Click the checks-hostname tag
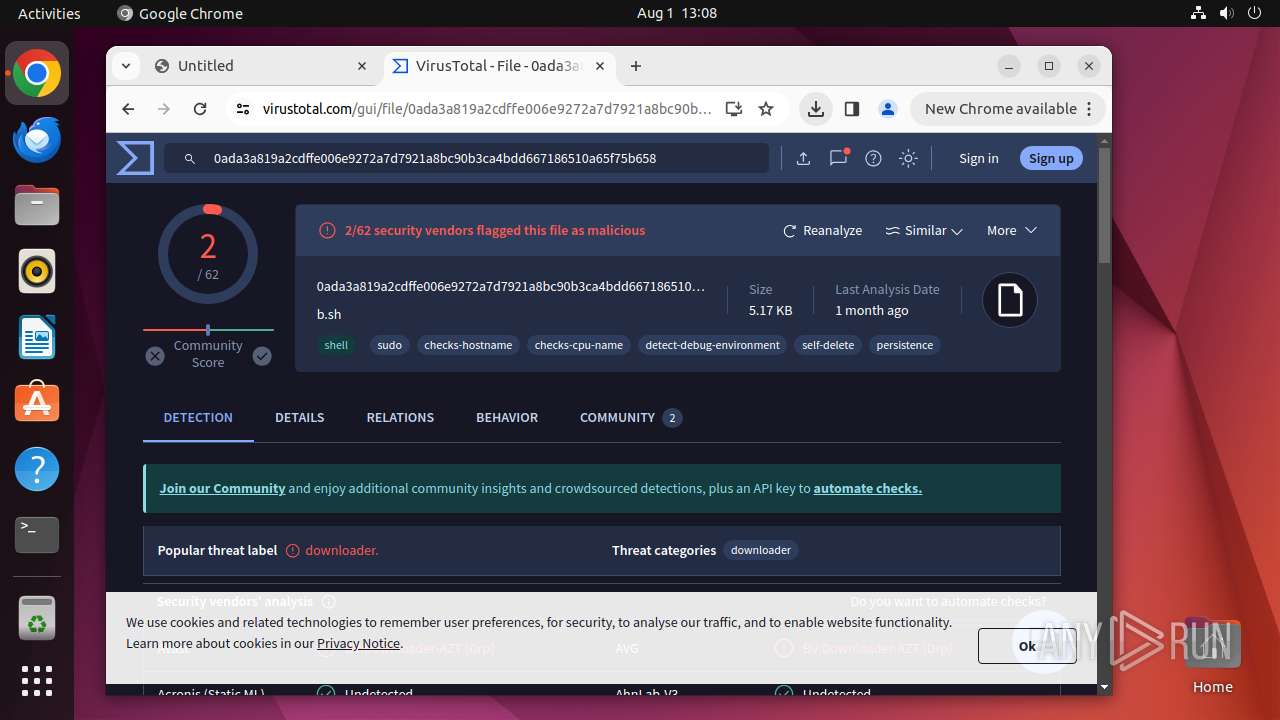Image resolution: width=1280 pixels, height=720 pixels. (x=468, y=345)
